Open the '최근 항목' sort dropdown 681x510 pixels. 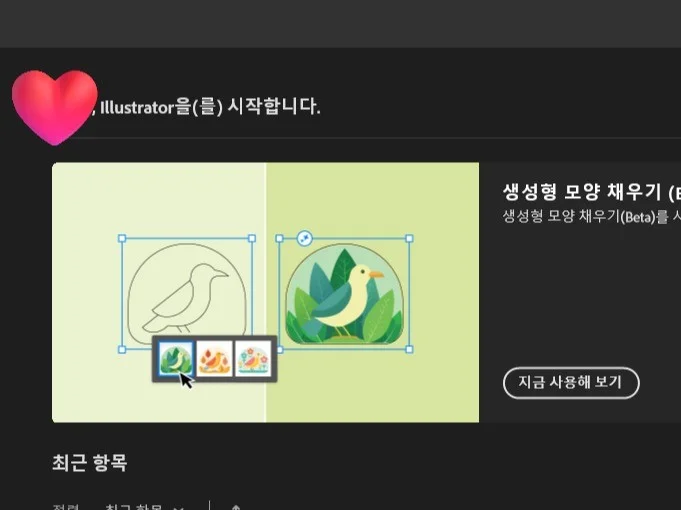pyautogui.click(x=144, y=507)
